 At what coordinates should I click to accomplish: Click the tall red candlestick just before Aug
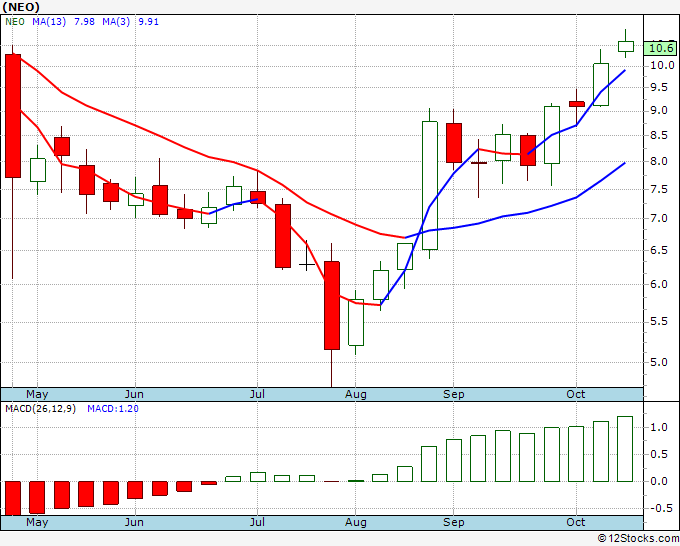pos(332,305)
